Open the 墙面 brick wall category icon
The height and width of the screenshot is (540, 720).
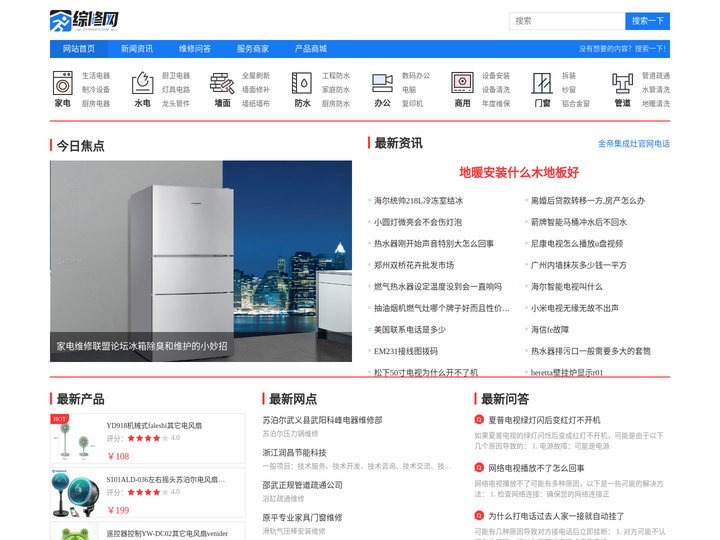(222, 83)
